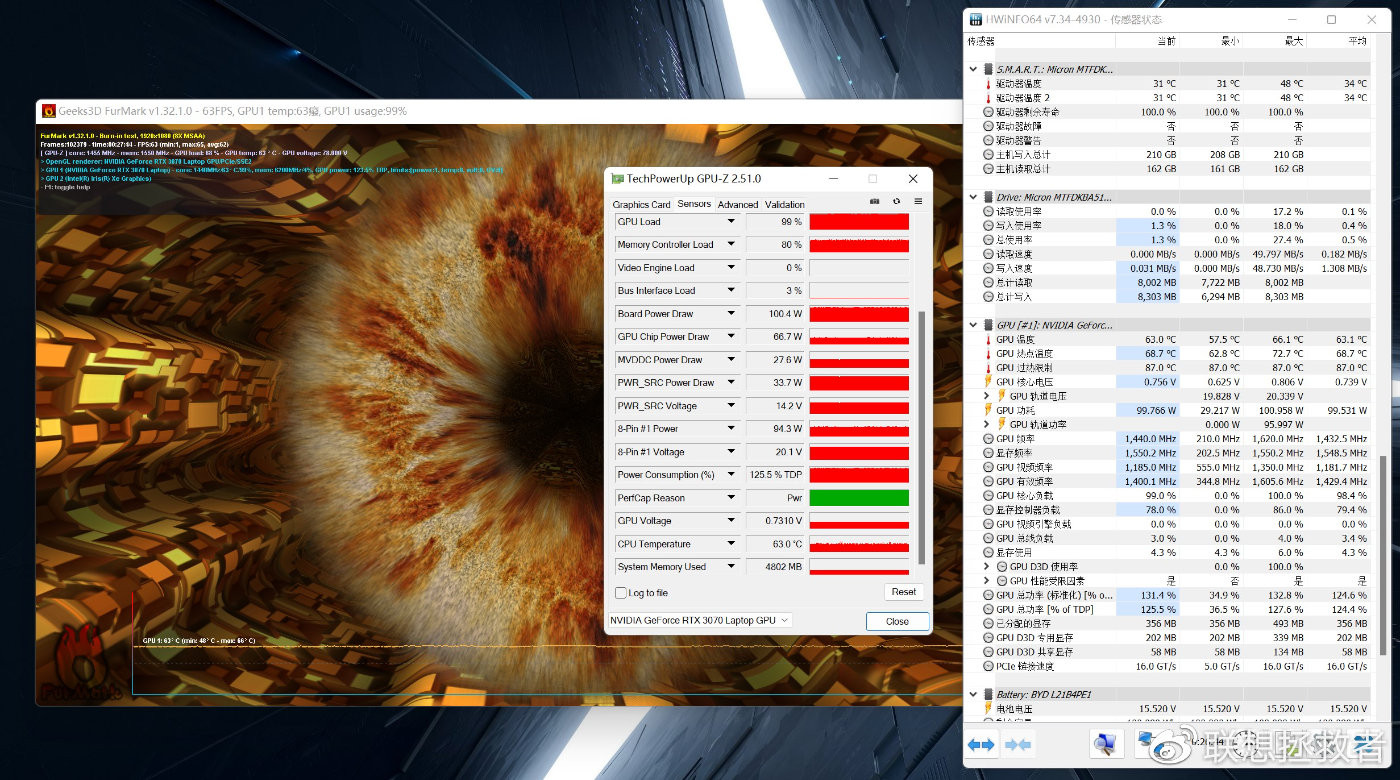The height and width of the screenshot is (780, 1400).
Task: Select the GPU 热点温度 row in HWiNFO
Action: [x=1175, y=354]
